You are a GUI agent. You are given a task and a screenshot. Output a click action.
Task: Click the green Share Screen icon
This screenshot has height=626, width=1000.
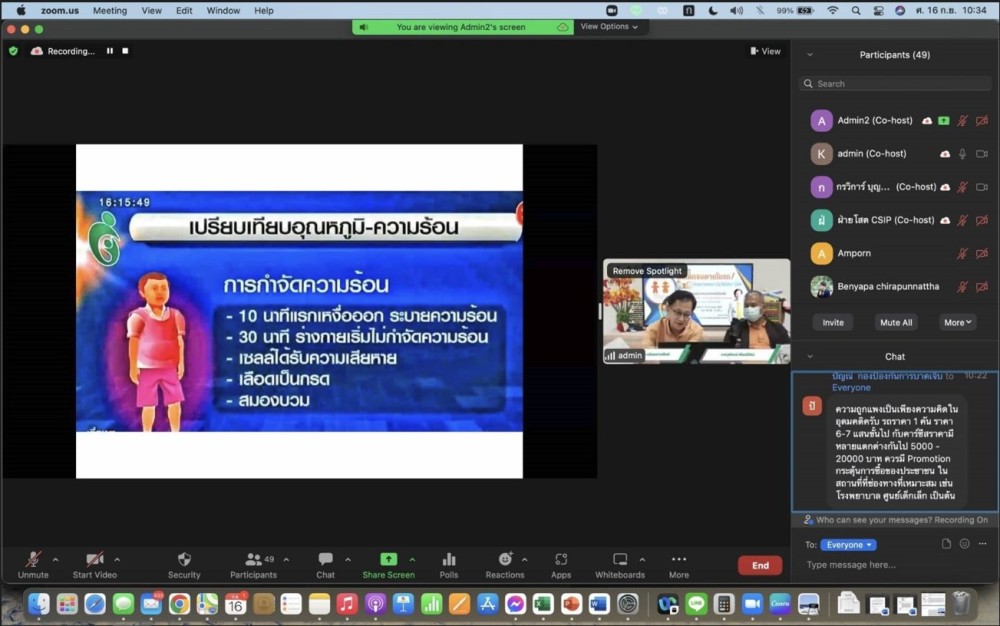pyautogui.click(x=388, y=560)
